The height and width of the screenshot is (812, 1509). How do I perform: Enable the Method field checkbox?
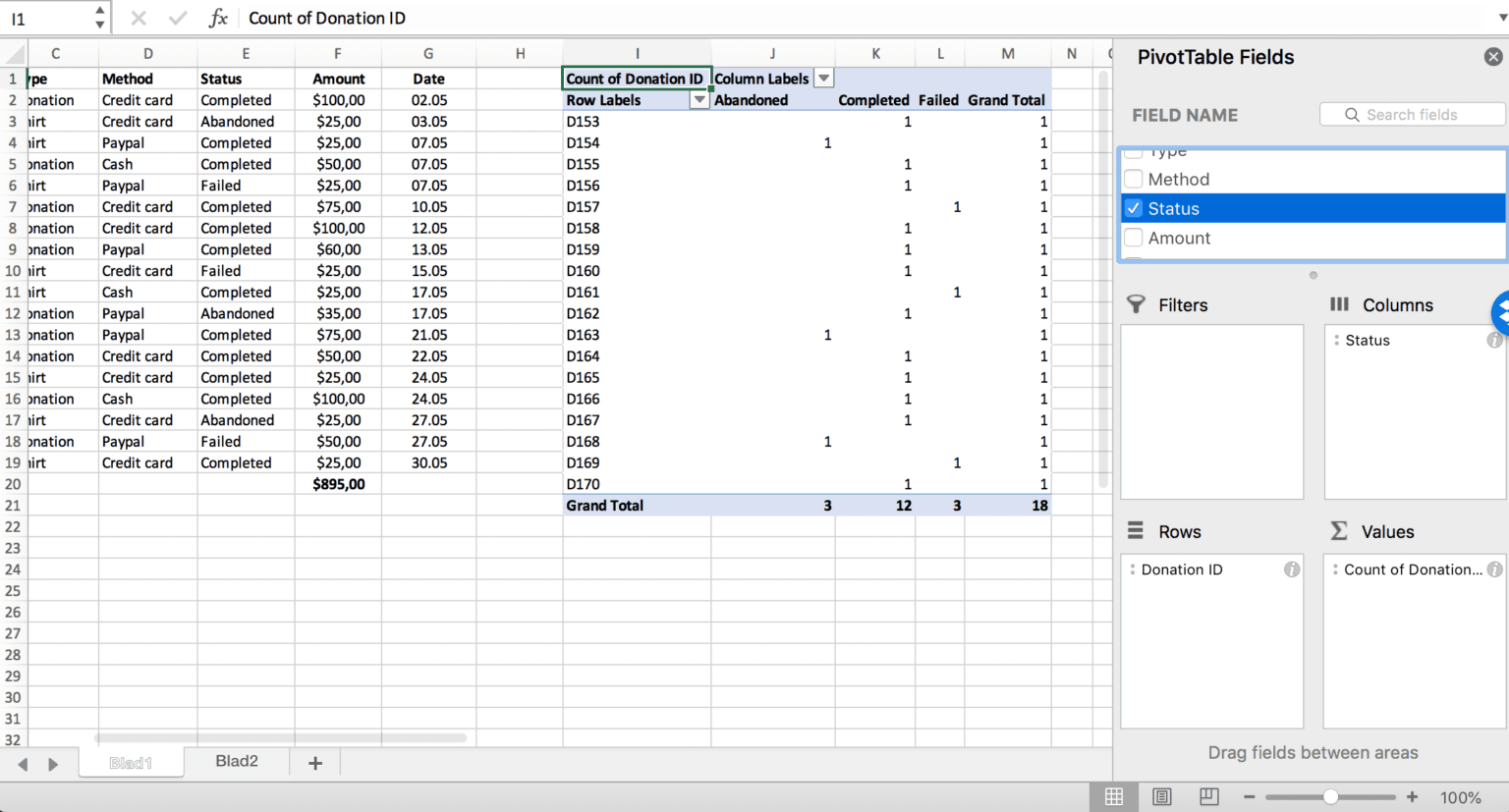pos(1135,179)
